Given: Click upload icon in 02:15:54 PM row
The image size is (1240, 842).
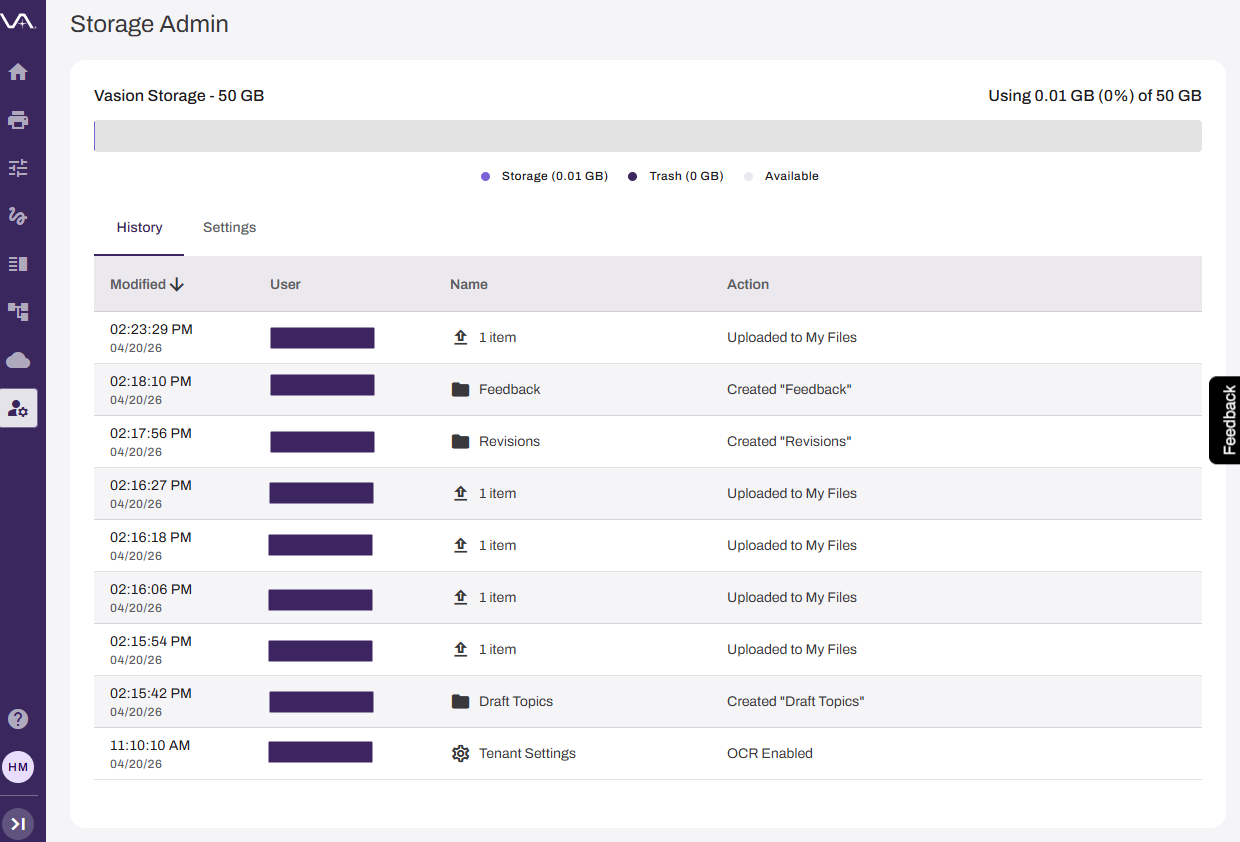Looking at the screenshot, I should (x=460, y=650).
